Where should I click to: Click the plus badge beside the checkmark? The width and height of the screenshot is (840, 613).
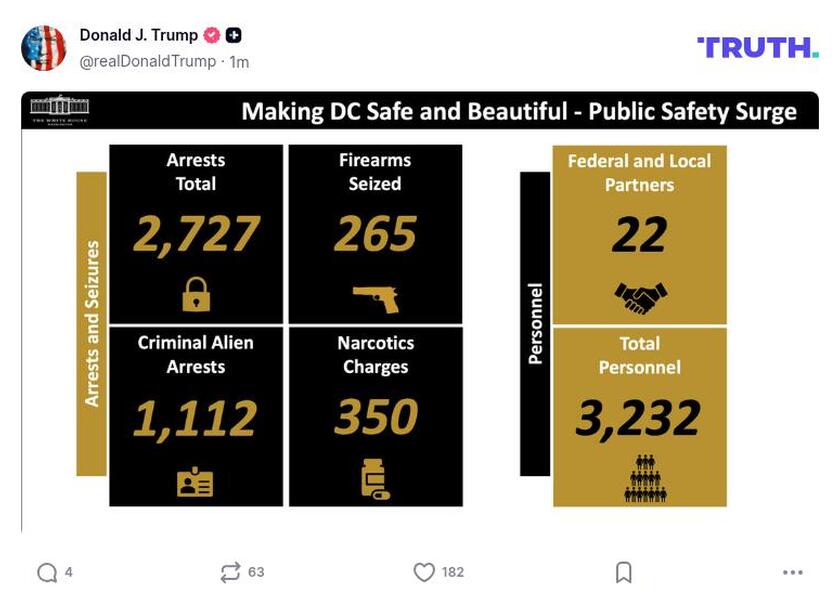pos(232,34)
